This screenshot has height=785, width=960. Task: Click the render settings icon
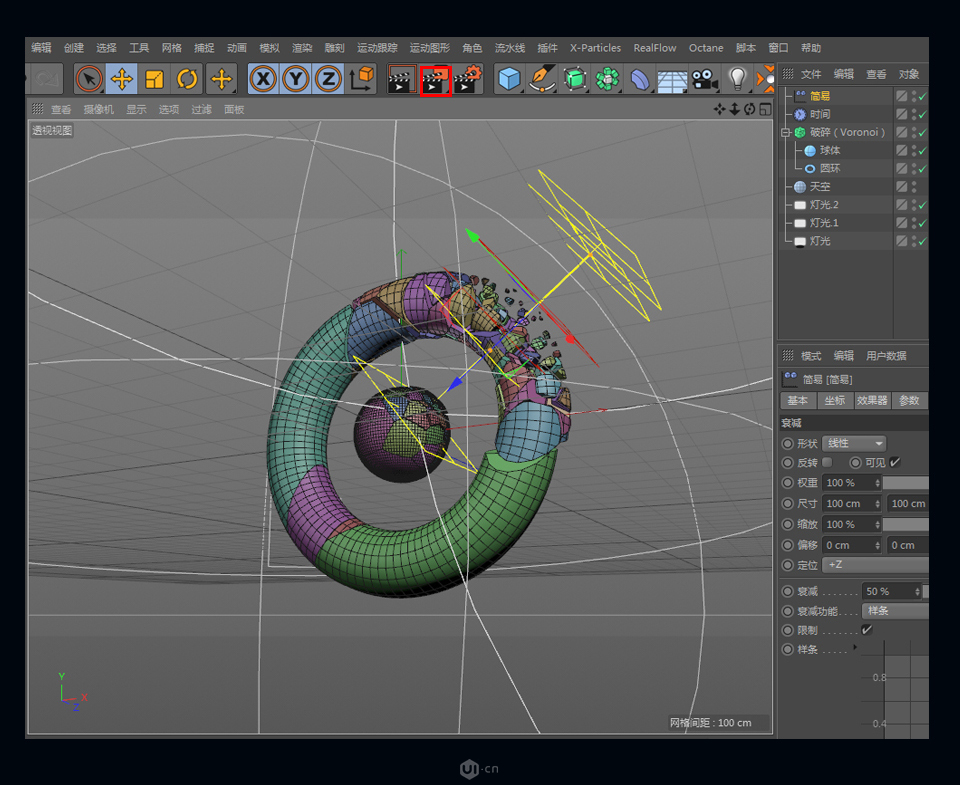click(466, 77)
